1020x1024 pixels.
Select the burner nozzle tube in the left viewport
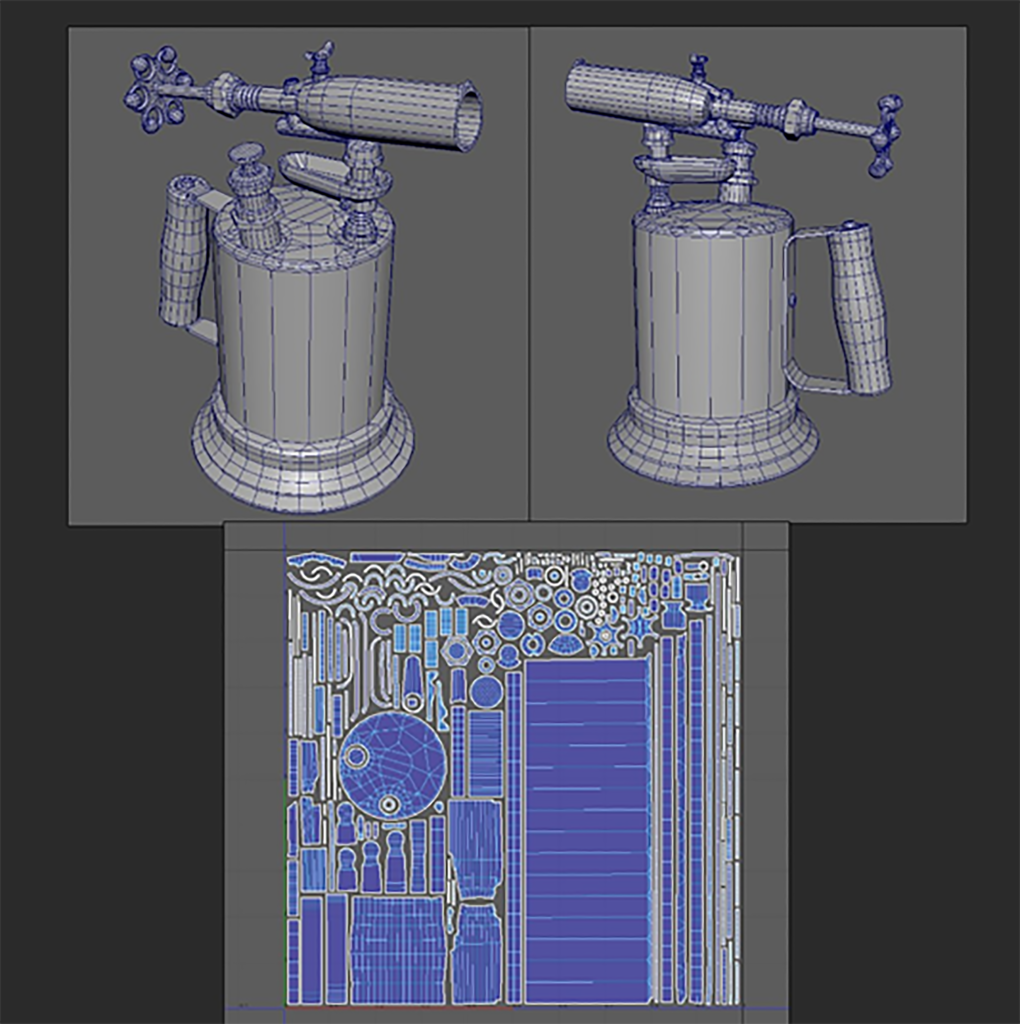click(x=390, y=112)
